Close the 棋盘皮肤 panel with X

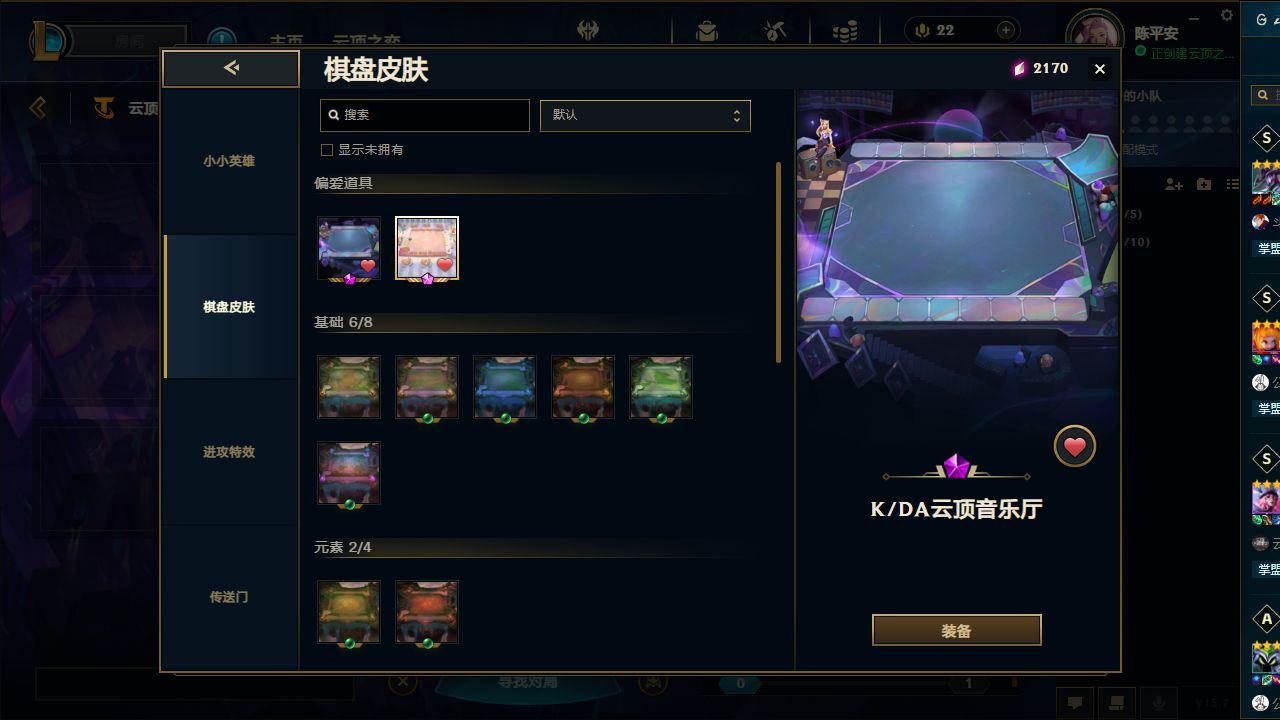click(x=1100, y=69)
